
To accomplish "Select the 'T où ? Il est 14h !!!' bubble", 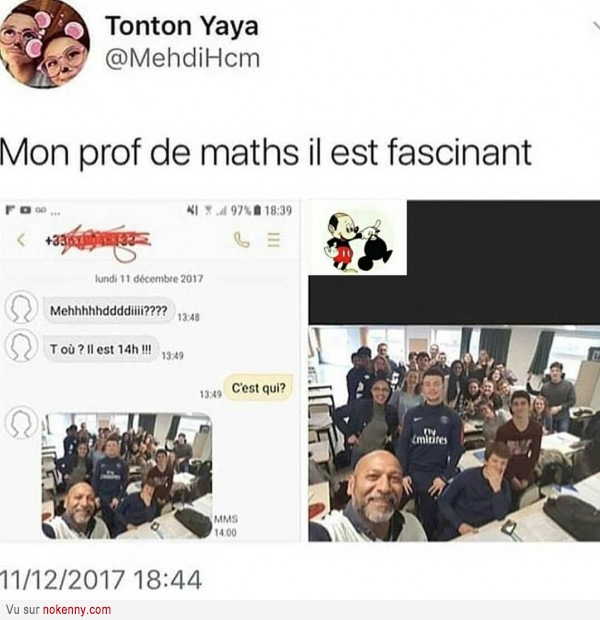I will 100,350.
